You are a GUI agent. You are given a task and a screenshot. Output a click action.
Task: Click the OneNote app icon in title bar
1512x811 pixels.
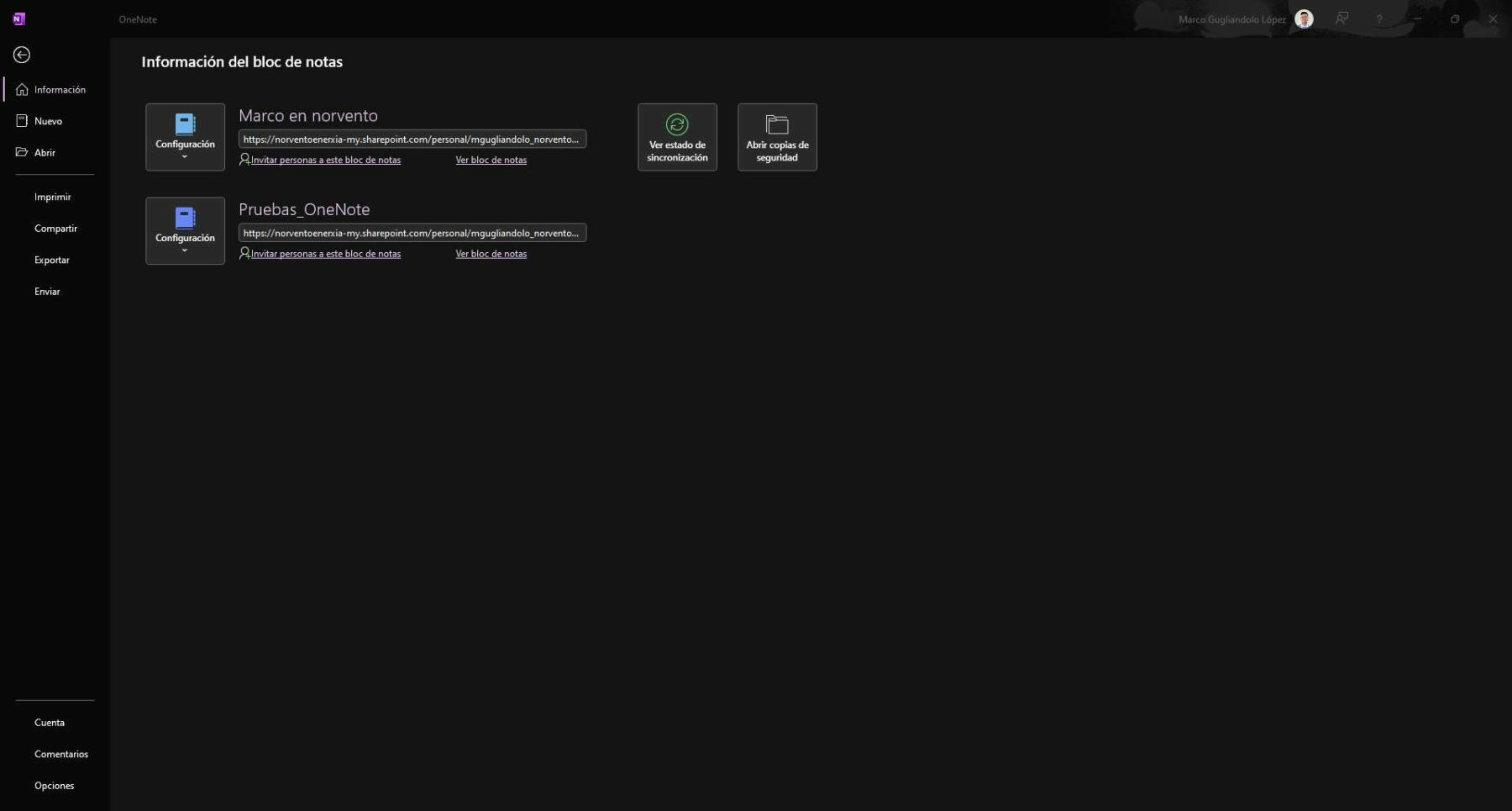point(18,18)
